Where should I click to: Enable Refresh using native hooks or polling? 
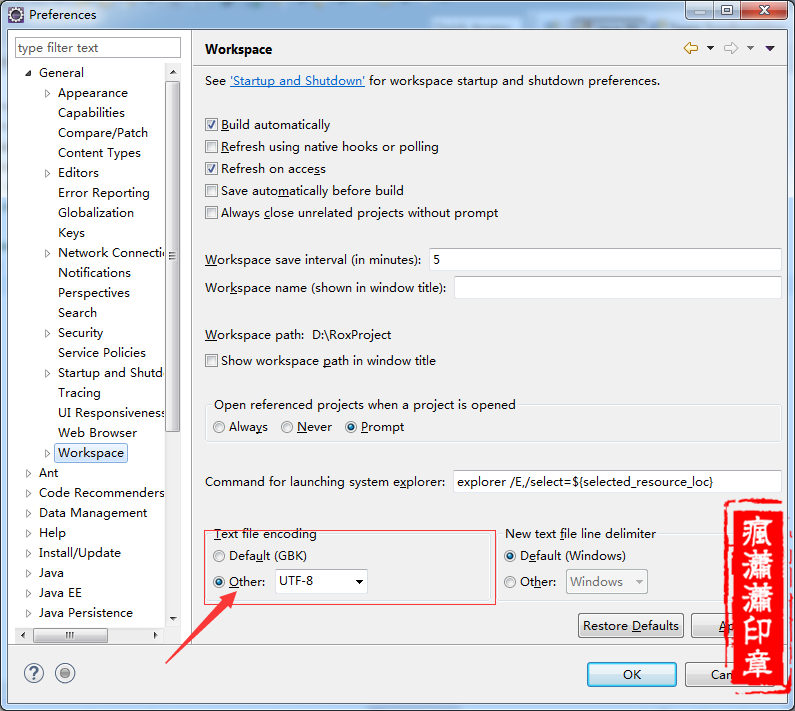[x=211, y=147]
